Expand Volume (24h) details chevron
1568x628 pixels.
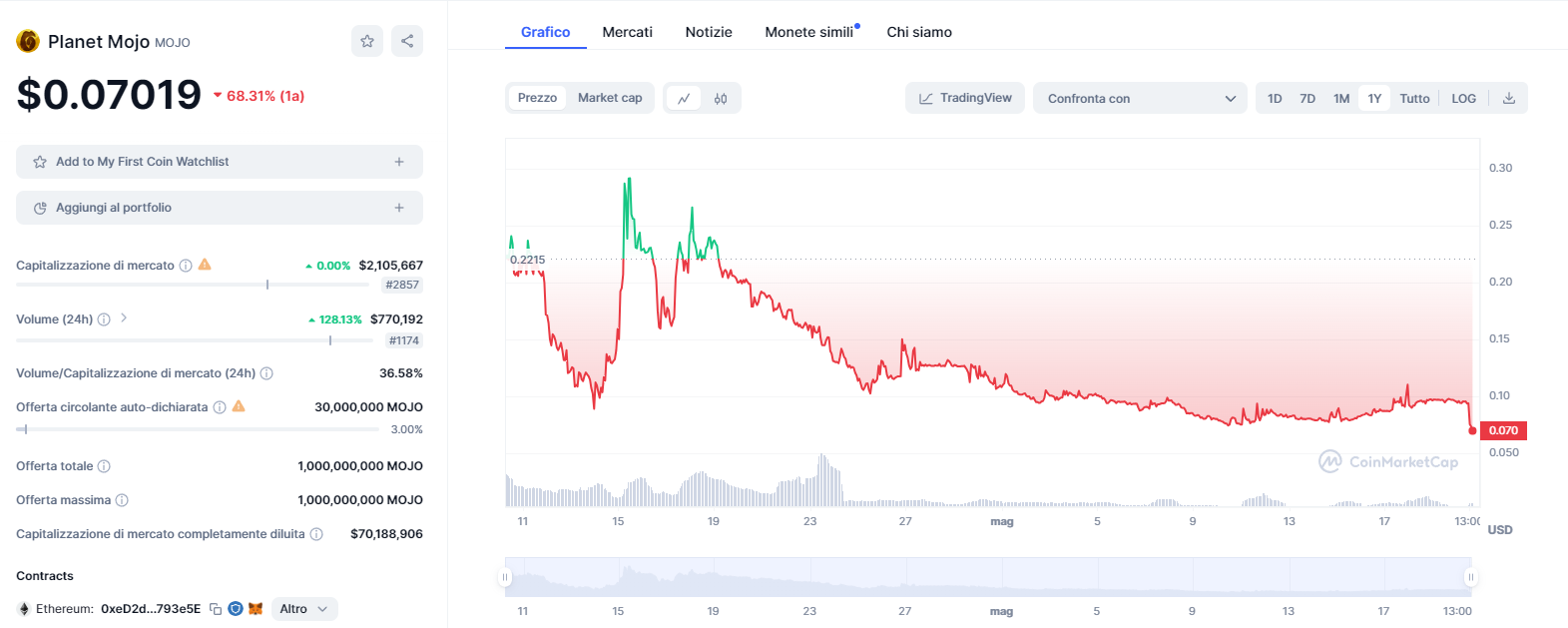tap(124, 318)
